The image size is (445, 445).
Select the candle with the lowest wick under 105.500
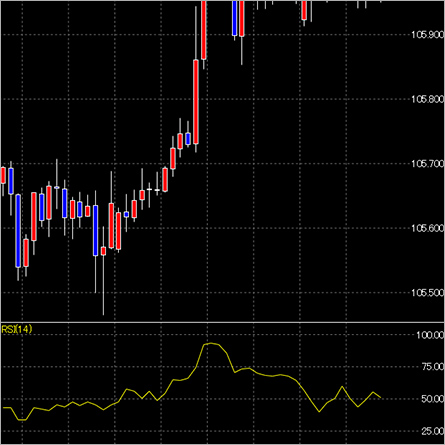[x=103, y=251]
